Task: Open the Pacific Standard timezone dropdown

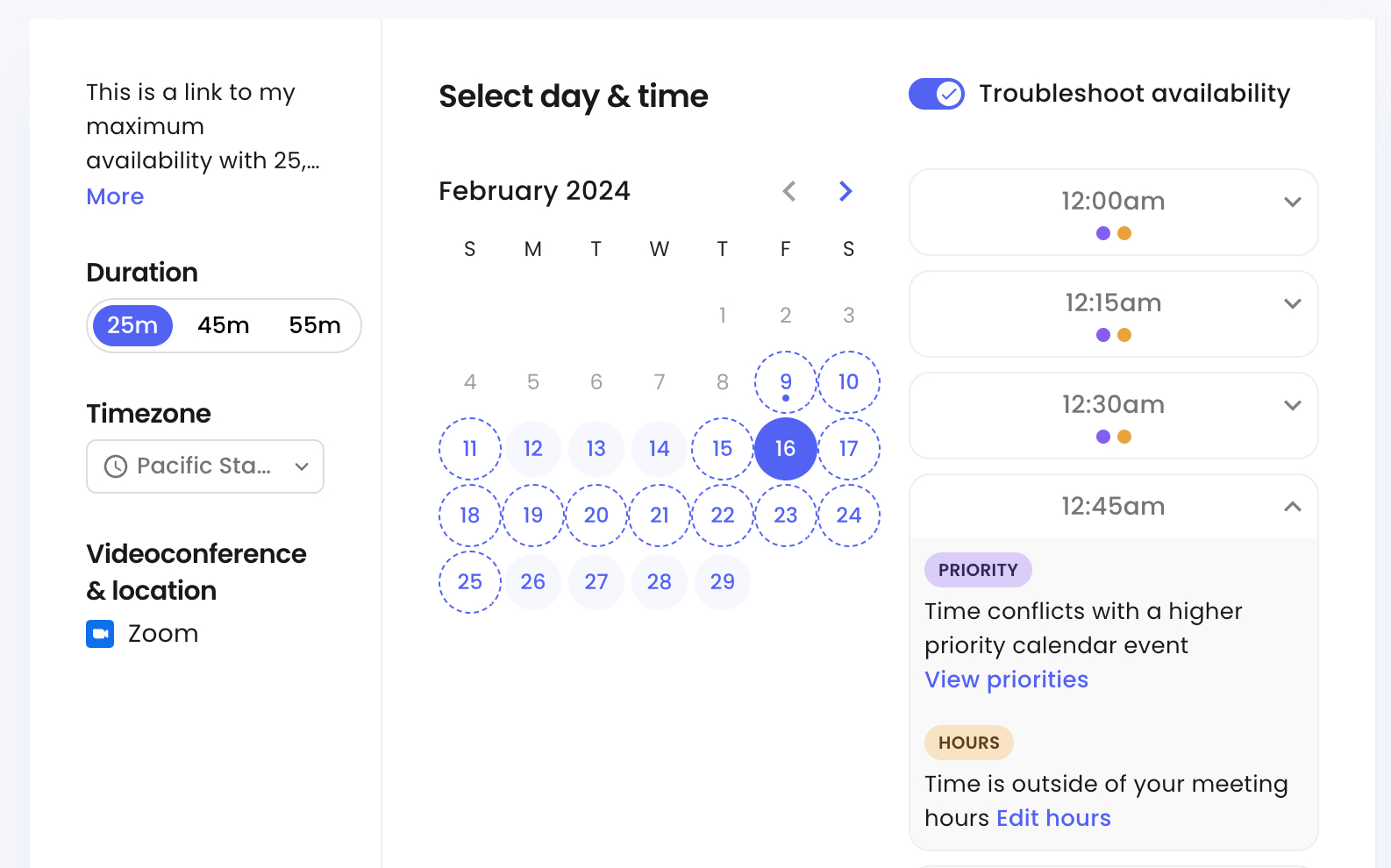Action: tap(205, 466)
